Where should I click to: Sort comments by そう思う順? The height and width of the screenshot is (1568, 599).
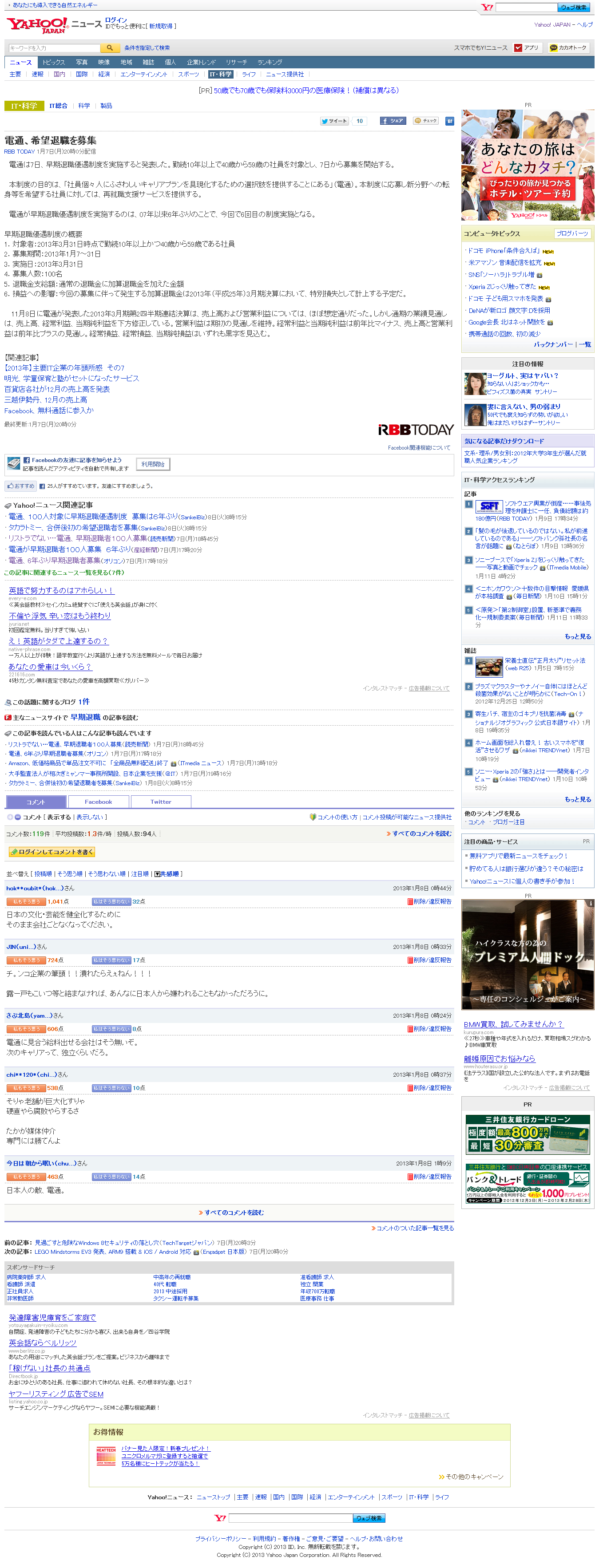point(69,873)
